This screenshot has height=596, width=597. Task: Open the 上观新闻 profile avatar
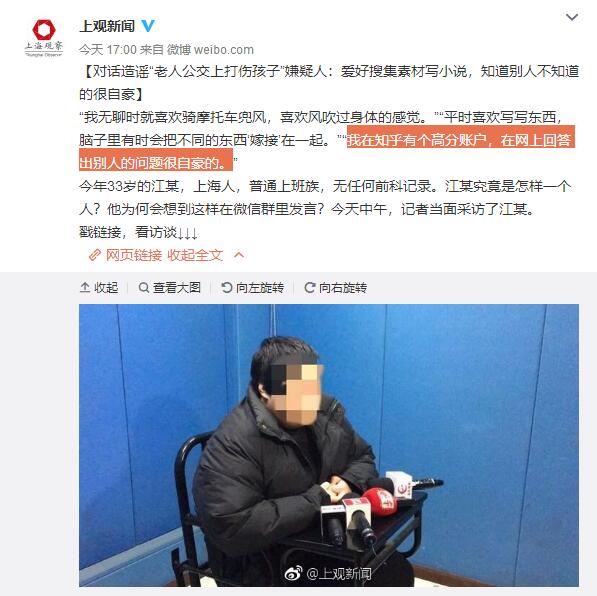pos(44,38)
